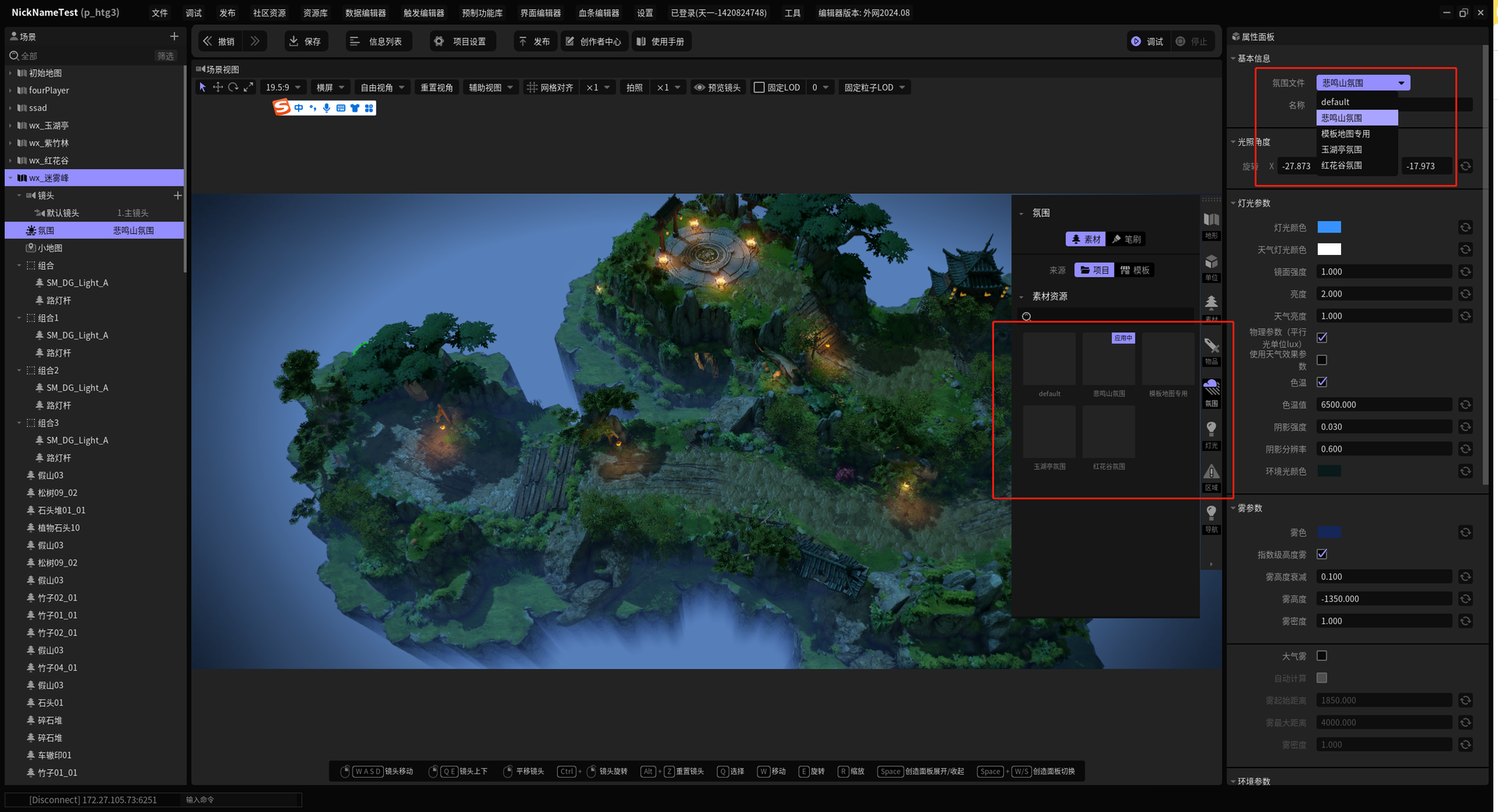The width and height of the screenshot is (1498, 812).
Task: Click the 创作者中心 button
Action: click(594, 41)
